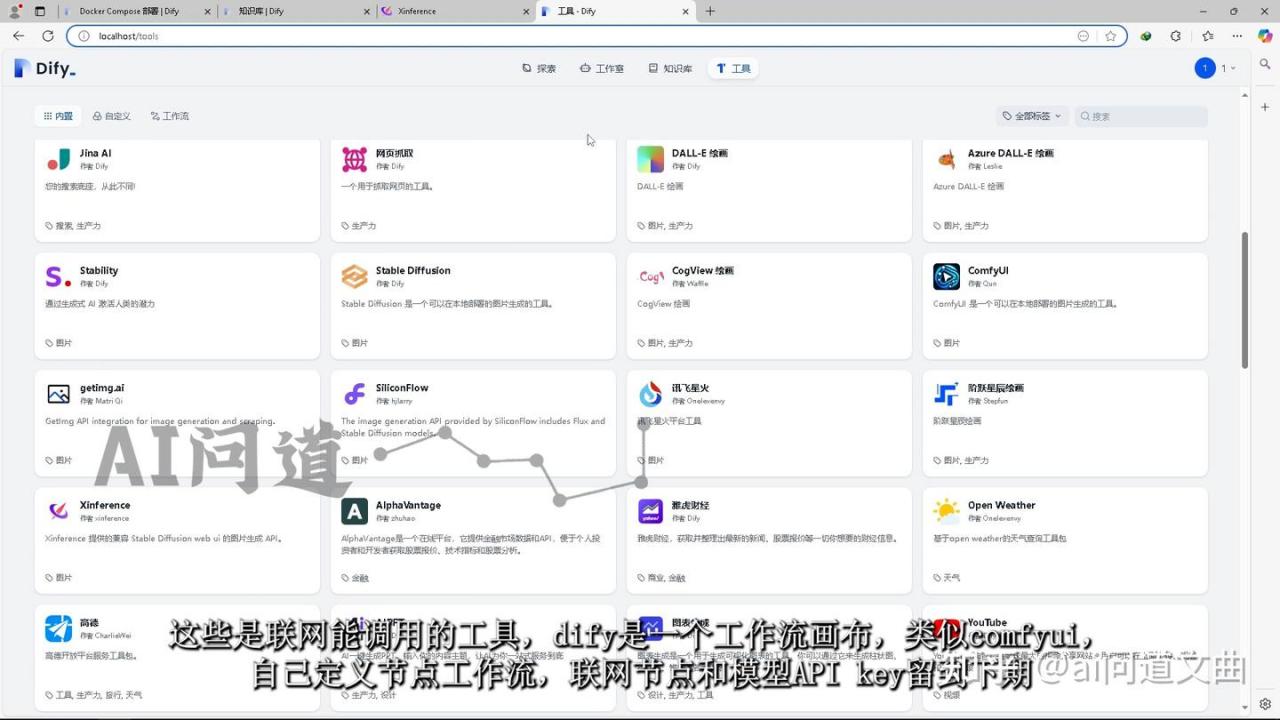Open the 全部标签 tag filter dropdown
This screenshot has width=1280, height=720.
pyautogui.click(x=1032, y=116)
